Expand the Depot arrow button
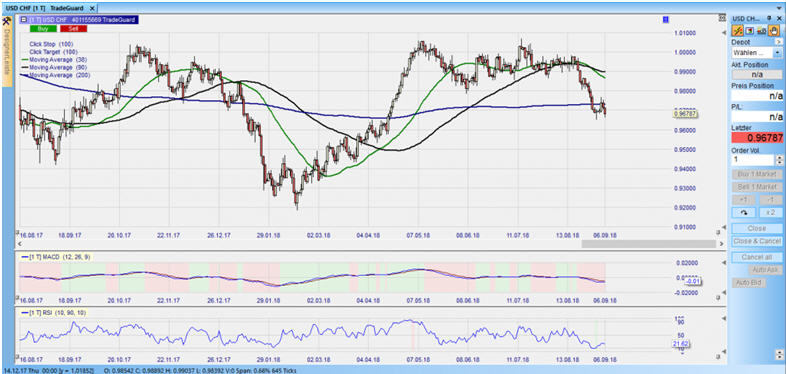The height and width of the screenshot is (374, 786). point(778,42)
